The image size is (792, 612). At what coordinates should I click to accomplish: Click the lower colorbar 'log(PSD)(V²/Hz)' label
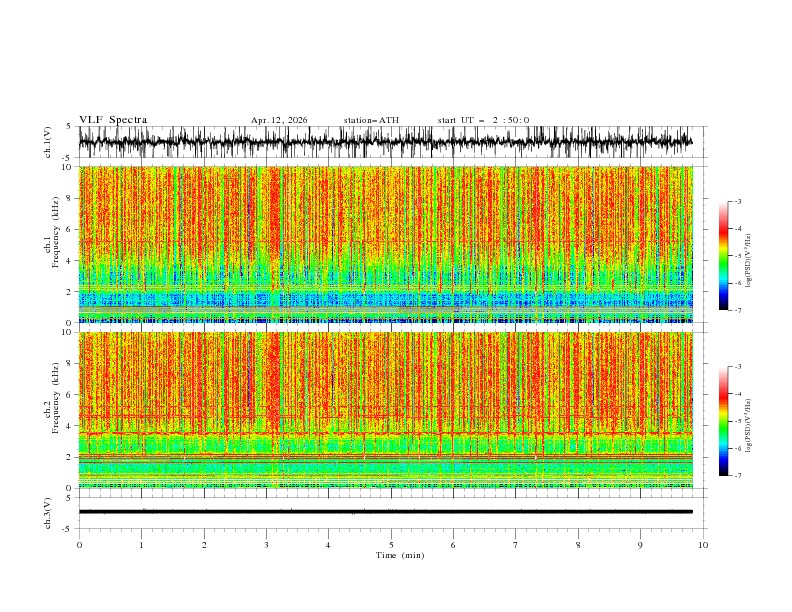[749, 426]
